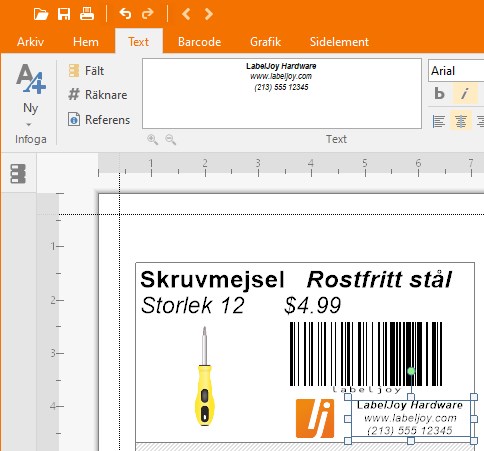Toggle center text alignment
The height and width of the screenshot is (451, 484).
pyautogui.click(x=461, y=121)
